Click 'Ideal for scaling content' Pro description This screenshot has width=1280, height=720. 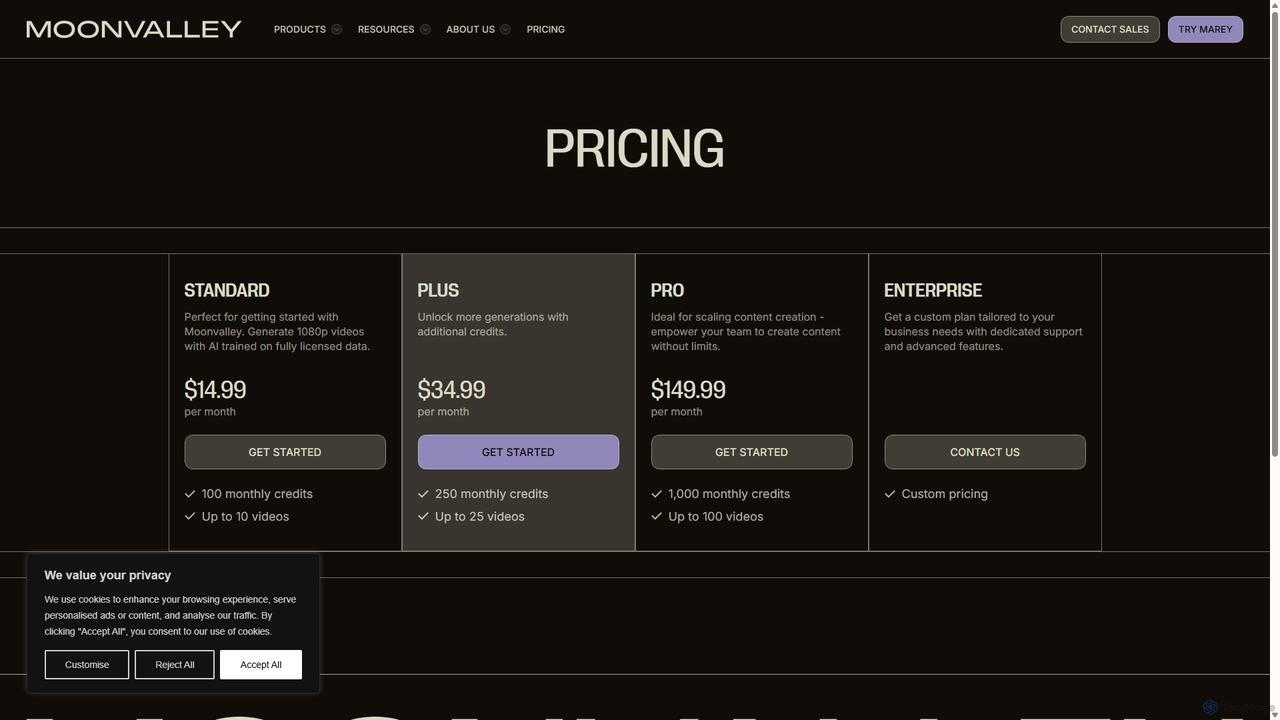(746, 332)
